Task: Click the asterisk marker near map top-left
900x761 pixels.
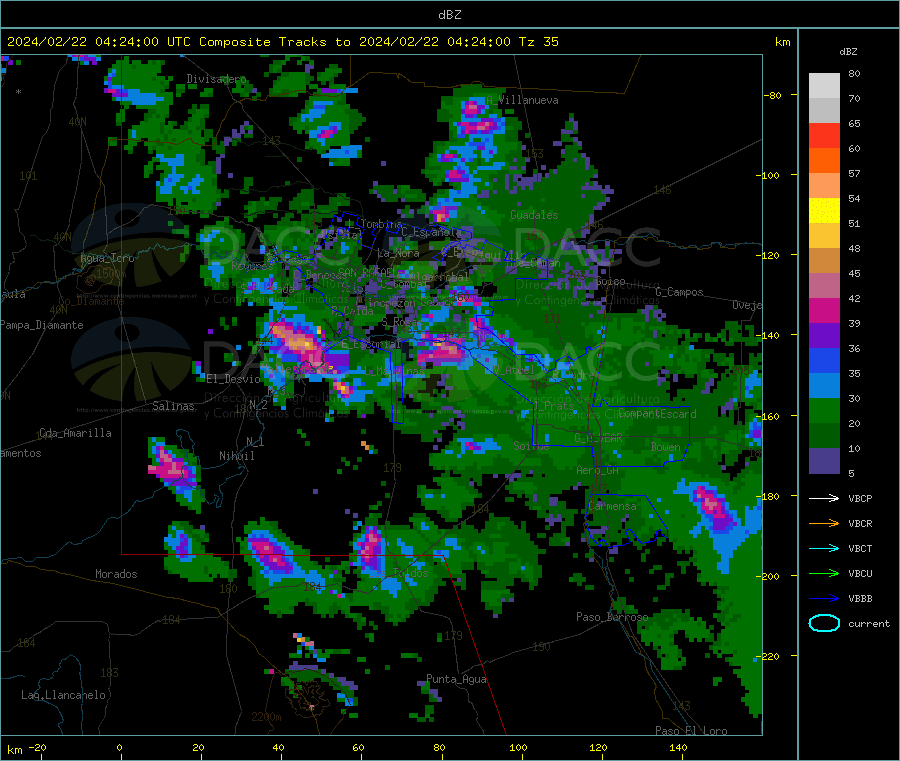Action: [18, 92]
